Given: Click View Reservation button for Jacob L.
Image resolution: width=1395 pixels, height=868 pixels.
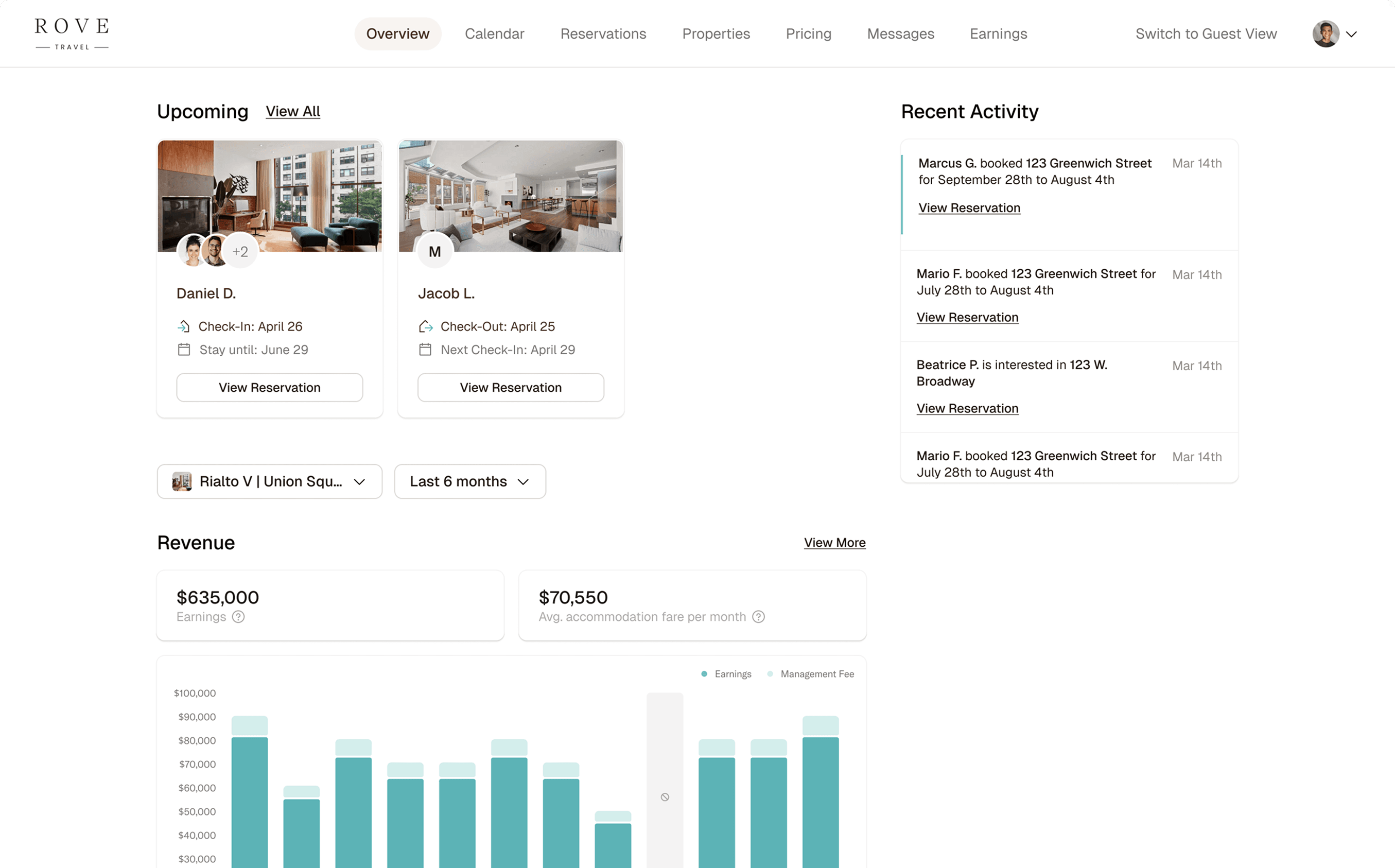Looking at the screenshot, I should (x=511, y=388).
